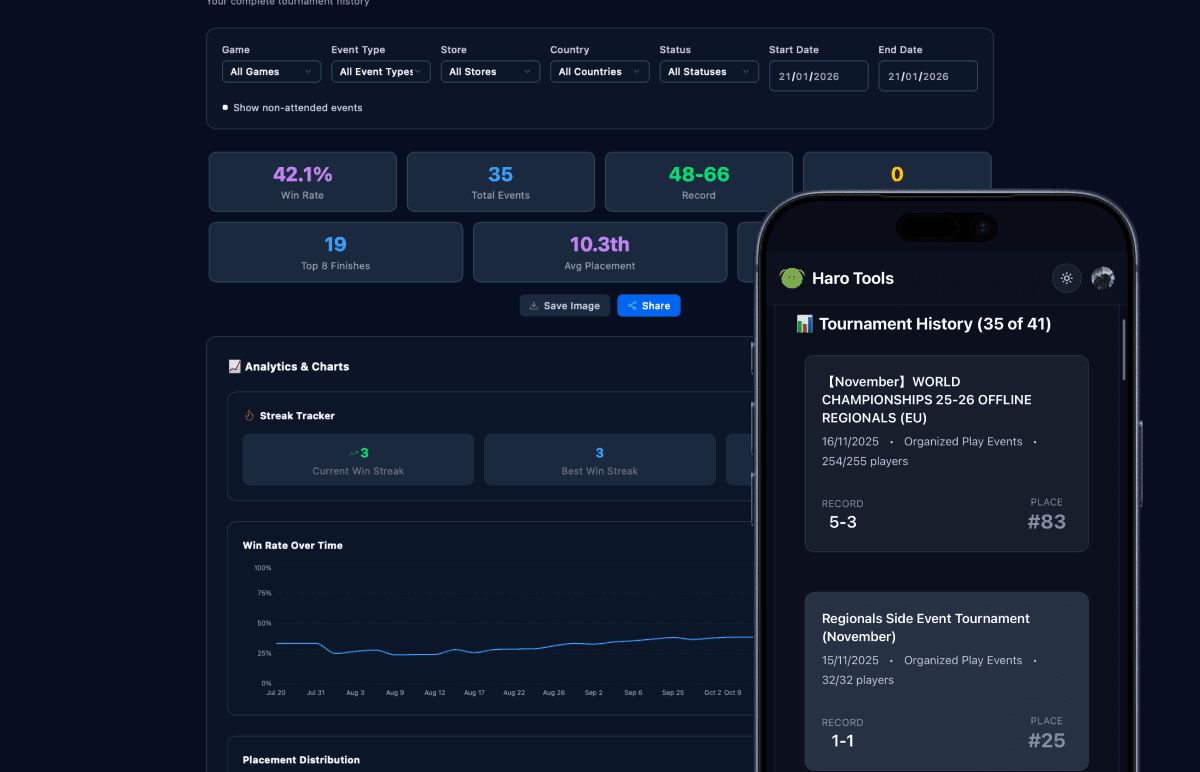This screenshot has height=772, width=1200.
Task: Enable Show non-attended events
Action: point(224,107)
